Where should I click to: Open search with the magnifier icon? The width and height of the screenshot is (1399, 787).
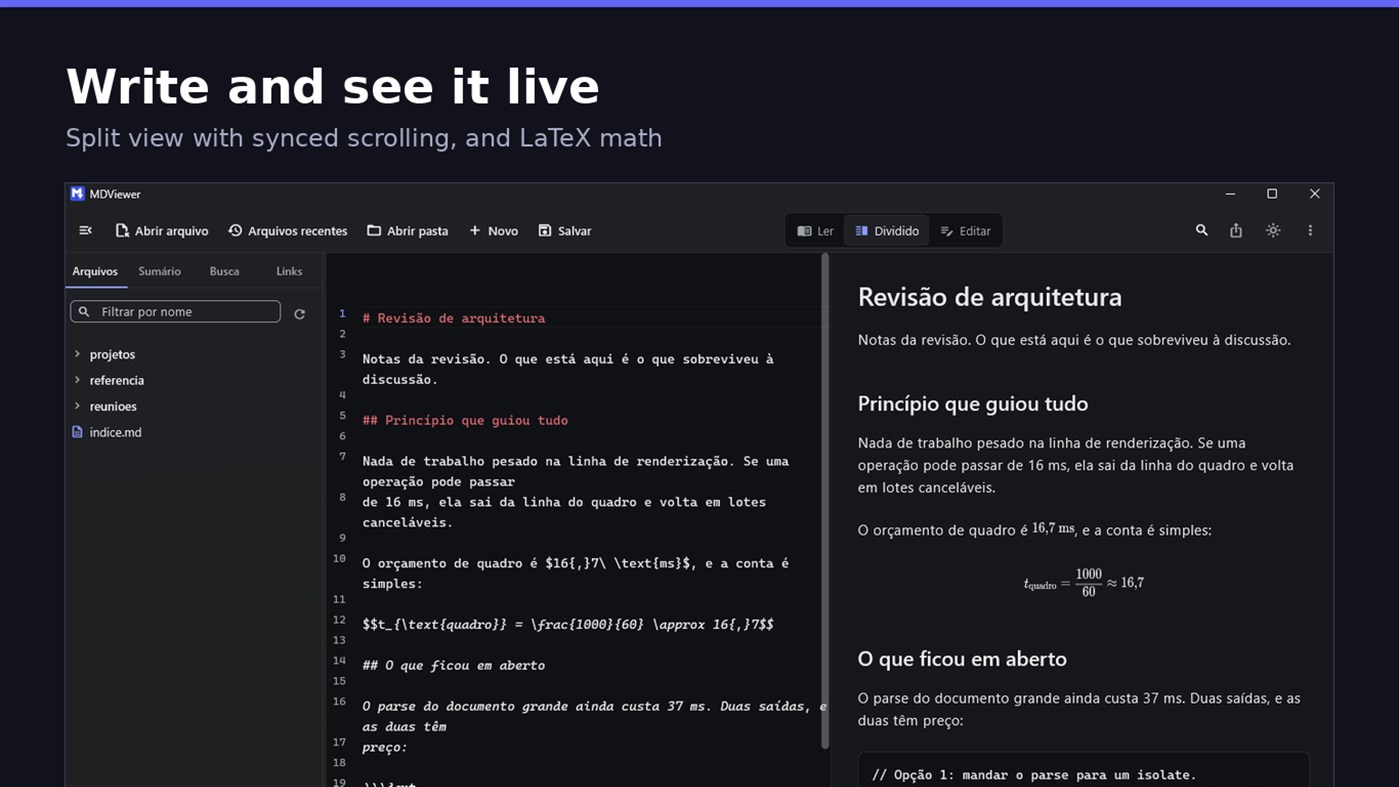click(x=1202, y=231)
